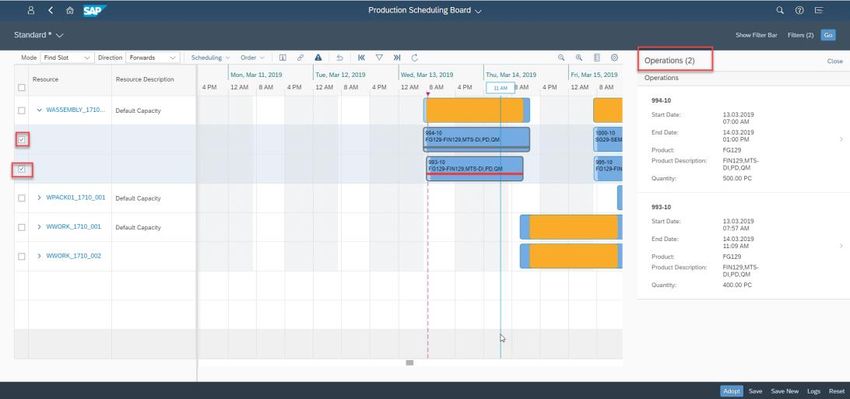
Task: Click the Go button
Action: point(828,35)
